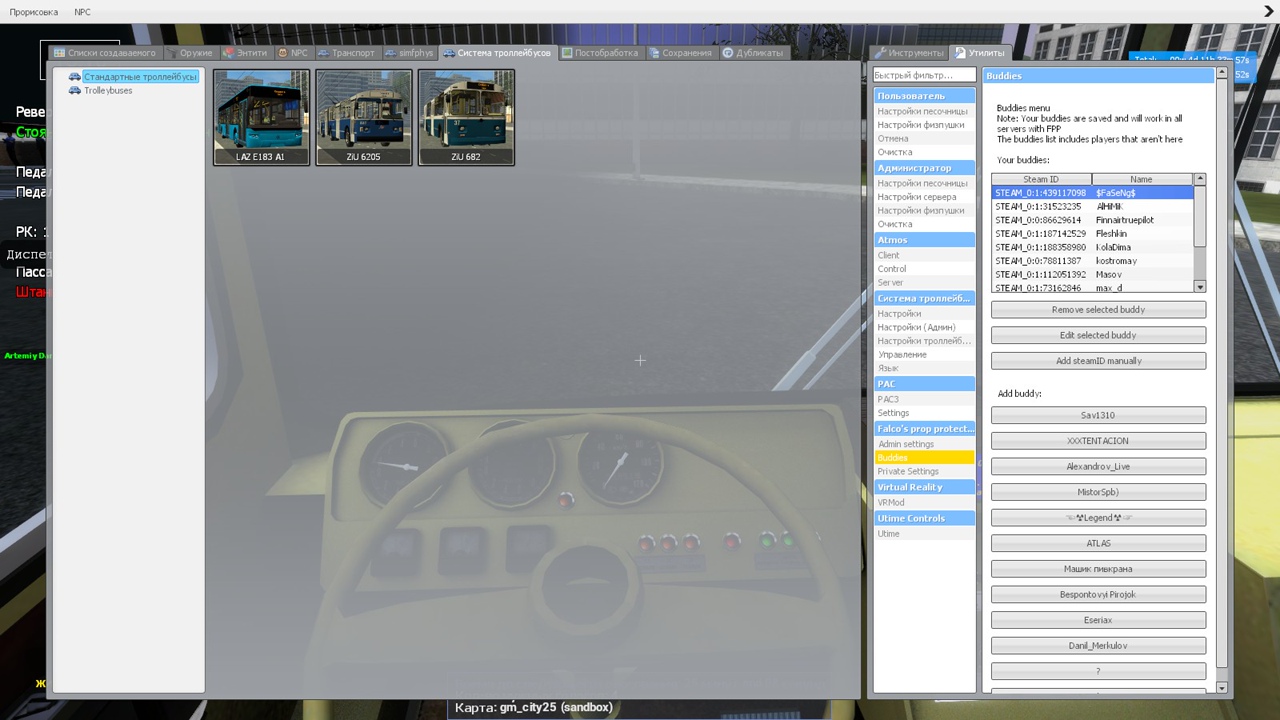1280x720 pixels.
Task: Sort buddies by Name column
Action: click(x=1142, y=179)
